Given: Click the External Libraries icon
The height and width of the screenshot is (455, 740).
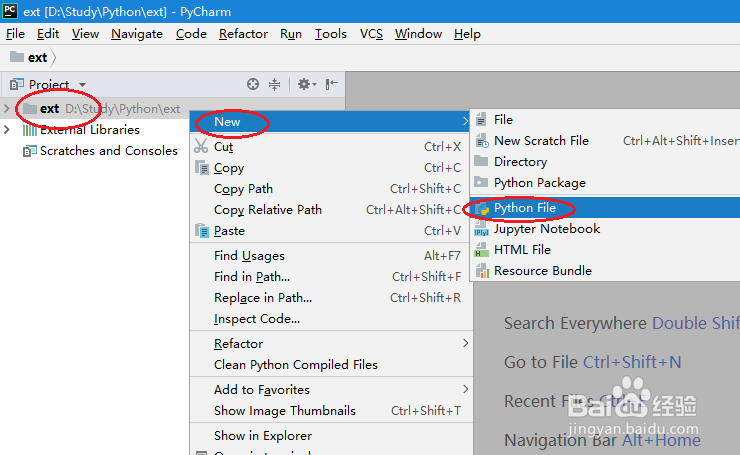Looking at the screenshot, I should point(30,130).
